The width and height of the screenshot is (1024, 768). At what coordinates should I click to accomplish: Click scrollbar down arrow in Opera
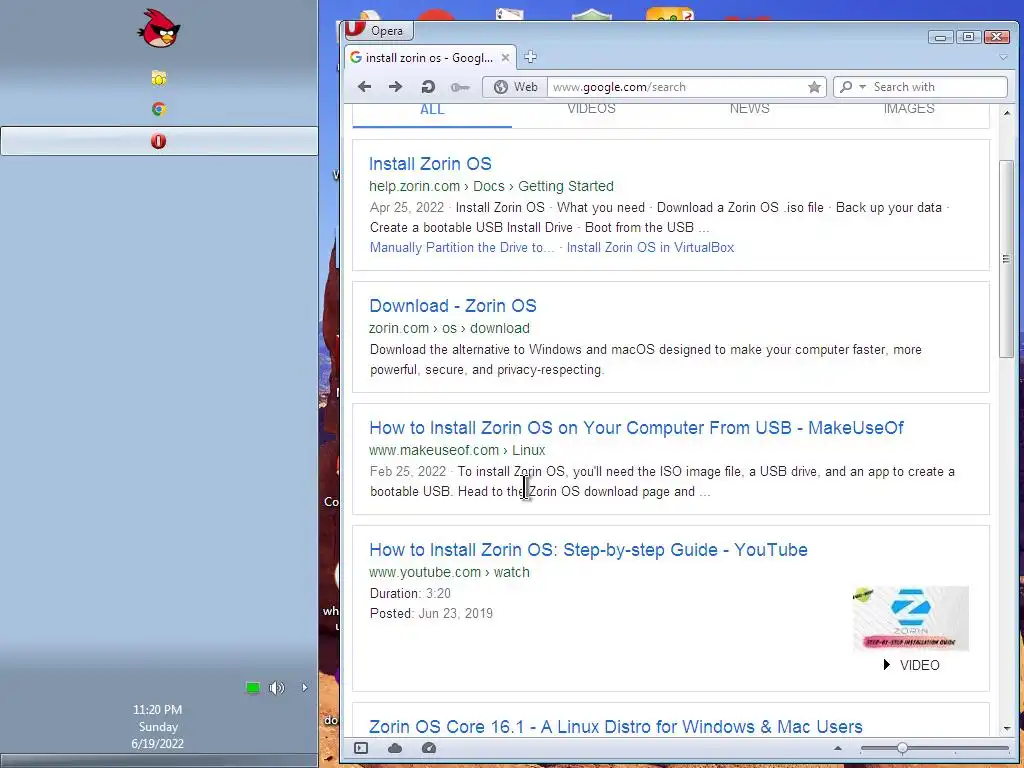click(1006, 728)
